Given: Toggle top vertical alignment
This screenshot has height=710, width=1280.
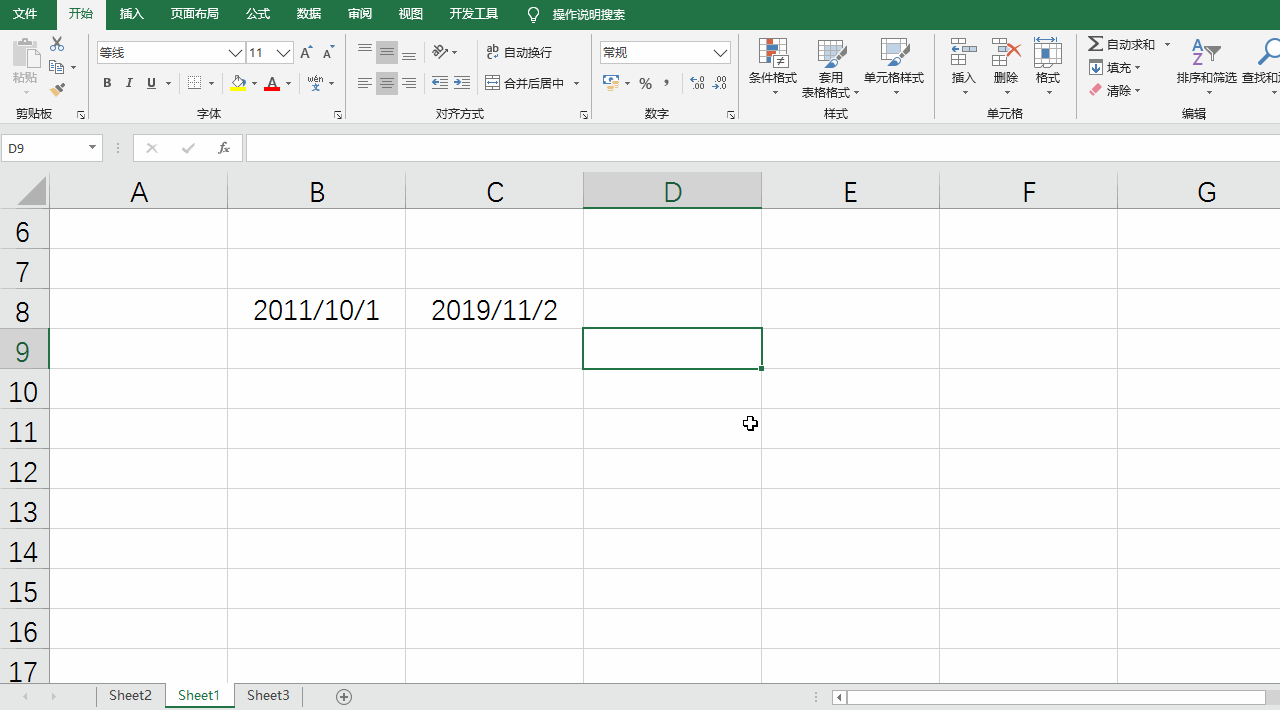Looking at the screenshot, I should 365,53.
